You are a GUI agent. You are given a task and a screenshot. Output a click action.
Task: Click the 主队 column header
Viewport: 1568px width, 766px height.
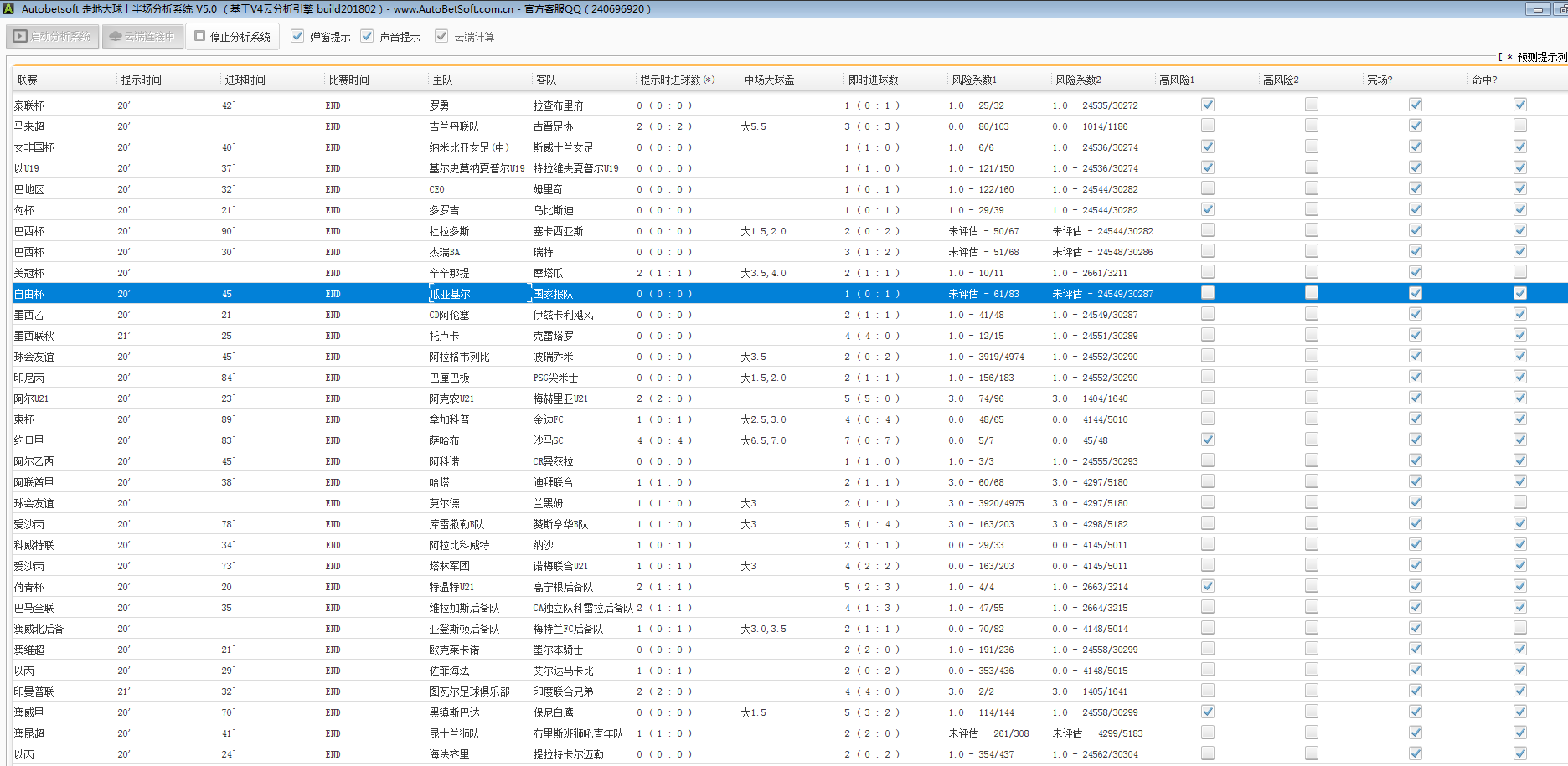442,80
